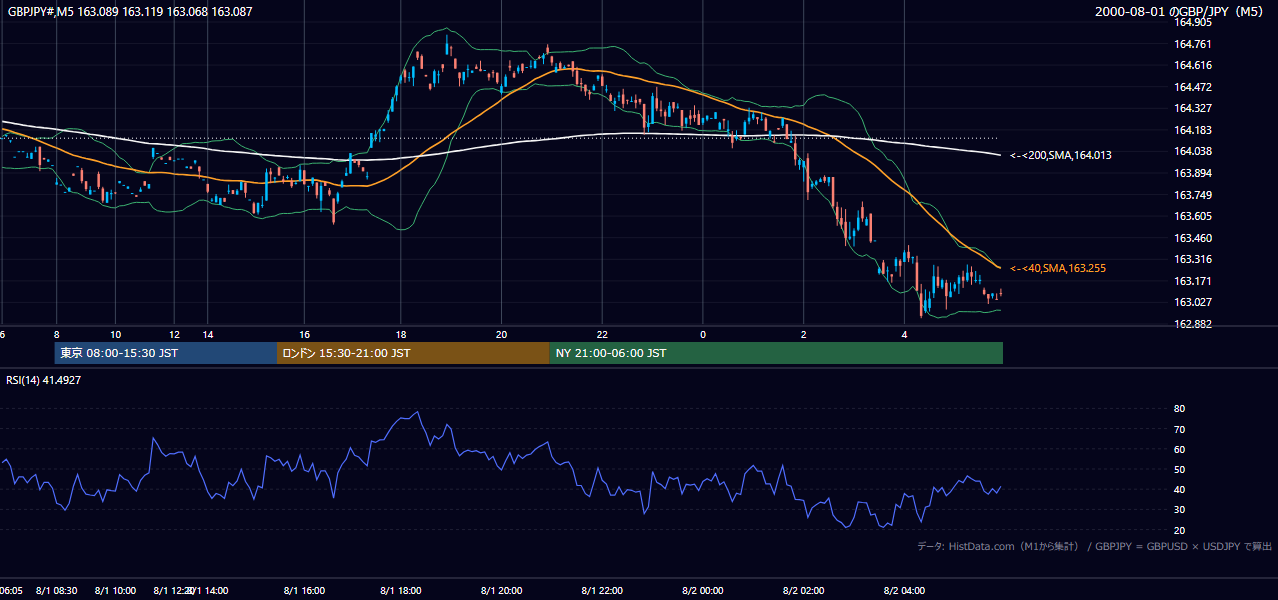Click the 8/1 16:00 date label

coord(304,591)
